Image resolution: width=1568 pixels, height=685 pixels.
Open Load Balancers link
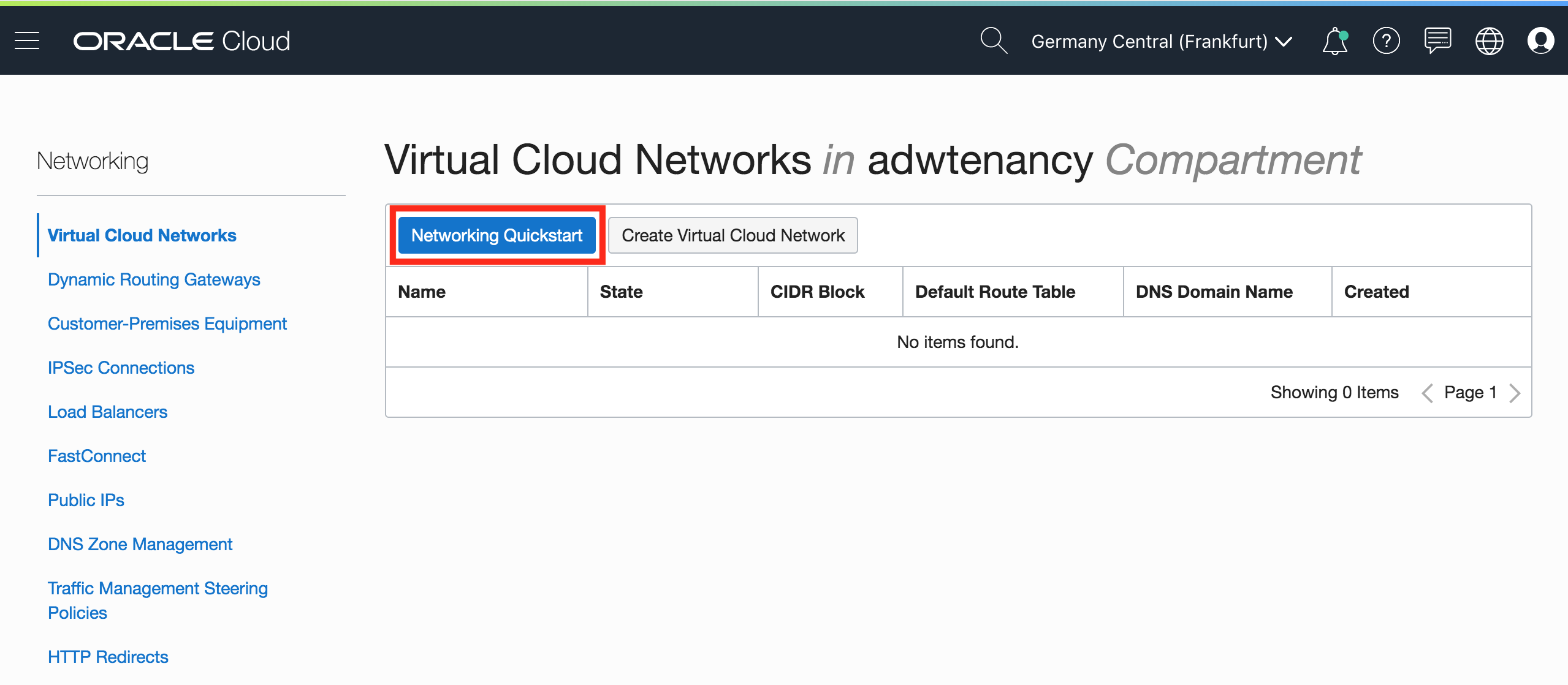[107, 412]
